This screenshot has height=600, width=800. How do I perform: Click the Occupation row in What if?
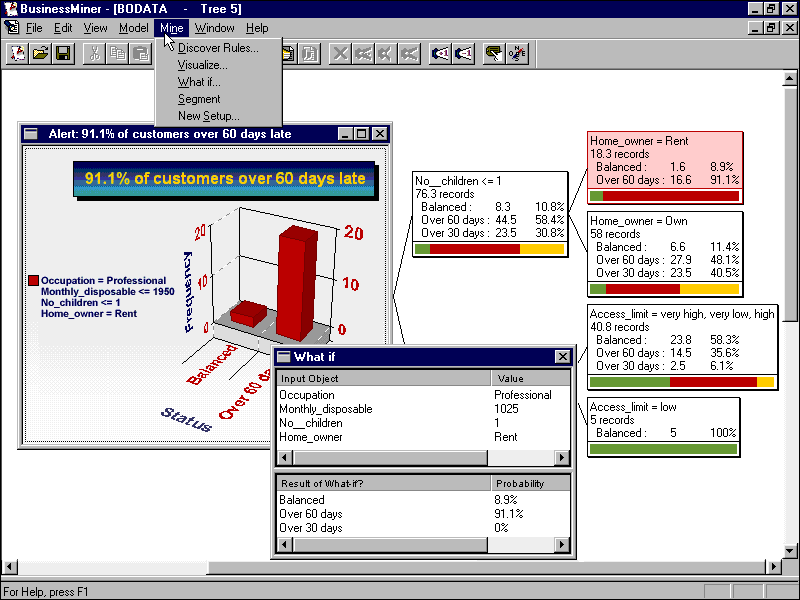point(423,395)
